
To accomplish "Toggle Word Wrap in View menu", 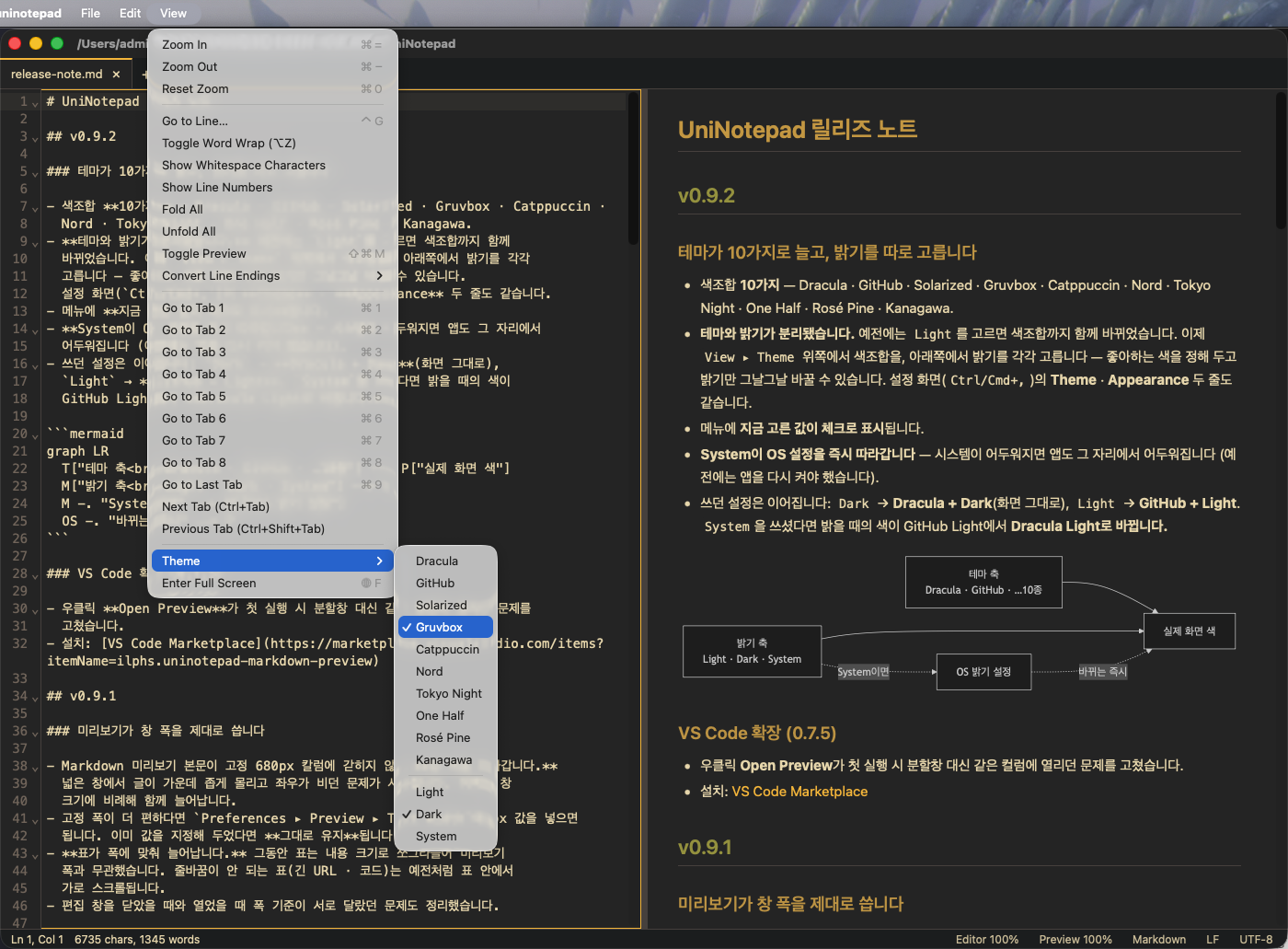I will [x=272, y=143].
